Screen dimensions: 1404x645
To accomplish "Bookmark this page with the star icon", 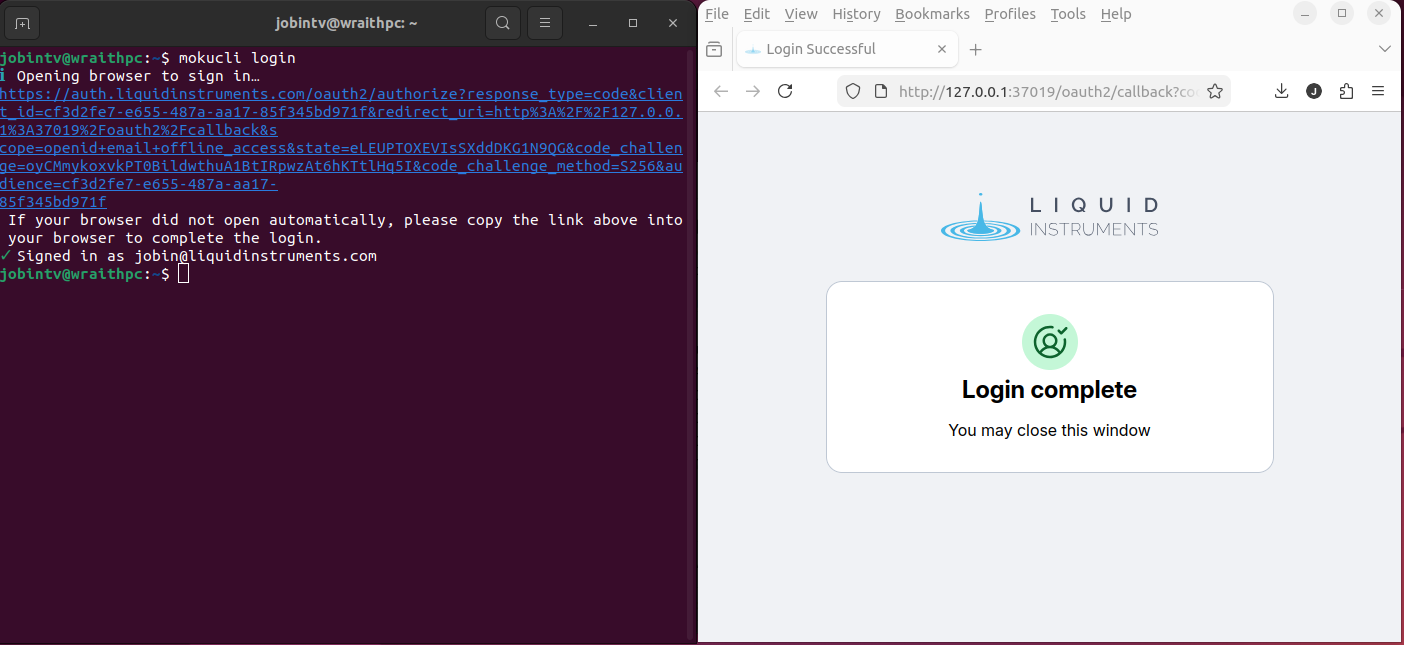I will [x=1215, y=90].
